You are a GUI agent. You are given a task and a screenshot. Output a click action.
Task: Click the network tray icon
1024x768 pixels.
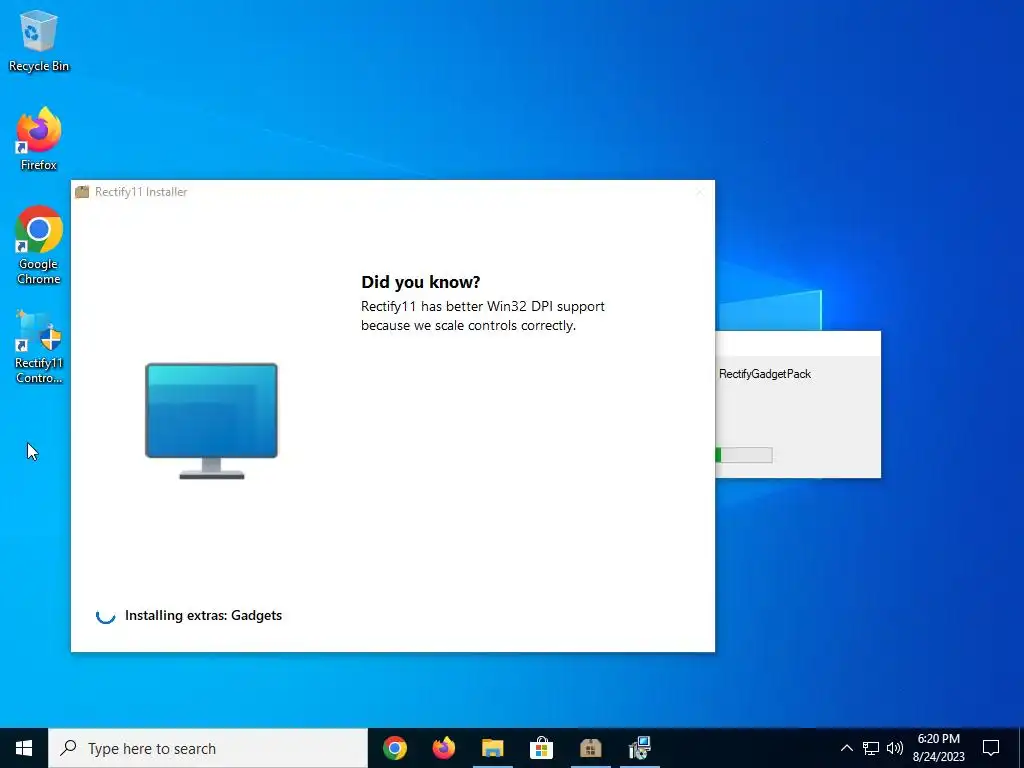click(x=871, y=748)
